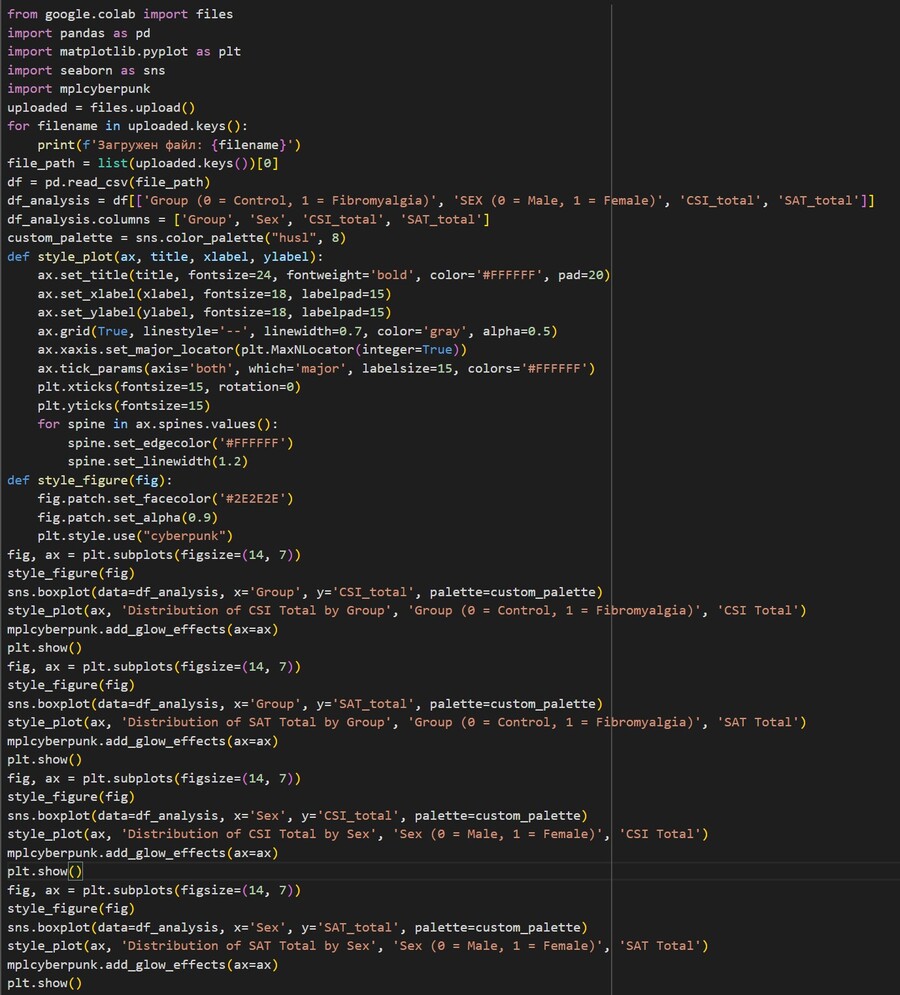900x995 pixels.
Task: Click the 'spine.set_edgecolor' line
Action: pyautogui.click(x=180, y=443)
